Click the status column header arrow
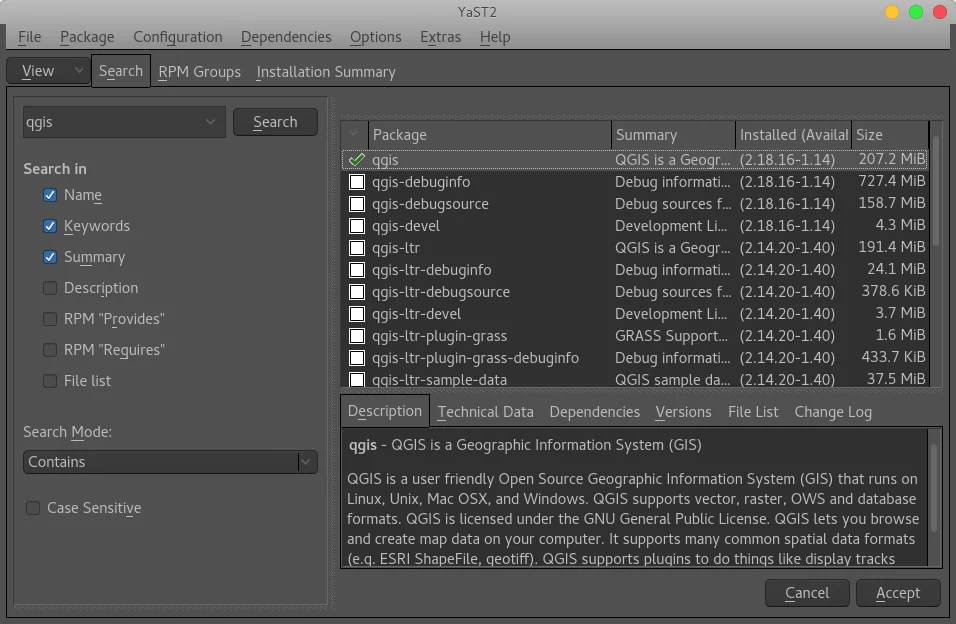The image size is (956, 624). (x=354, y=134)
